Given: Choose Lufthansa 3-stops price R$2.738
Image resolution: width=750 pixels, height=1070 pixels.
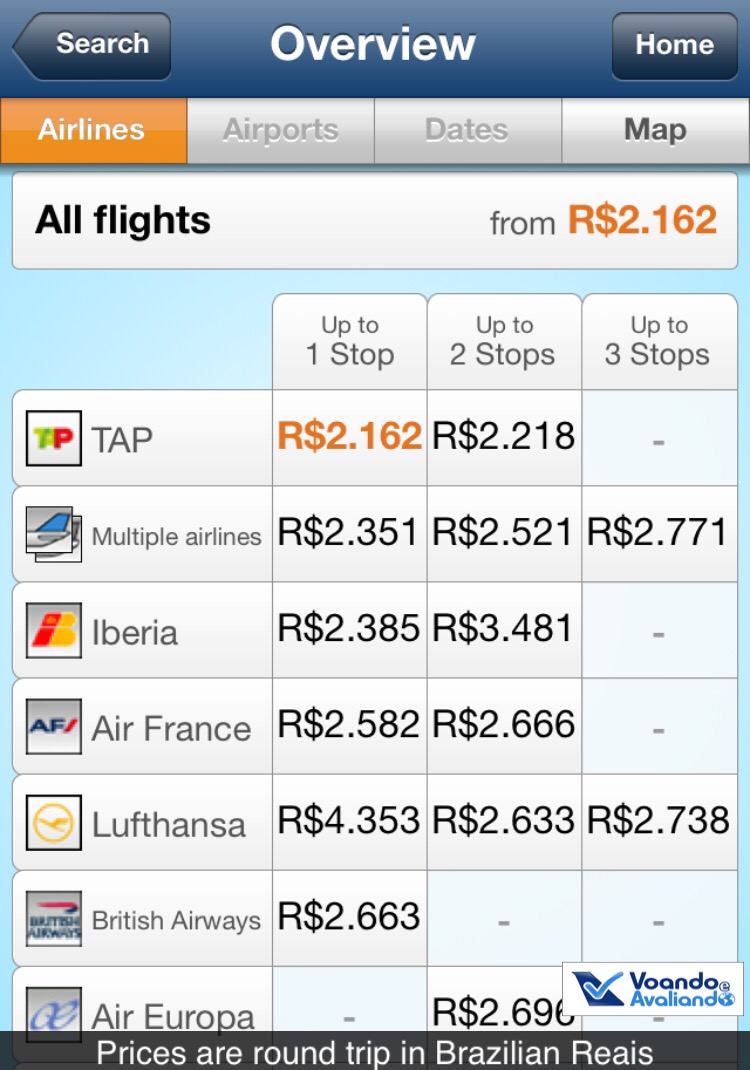Looking at the screenshot, I should (x=658, y=821).
